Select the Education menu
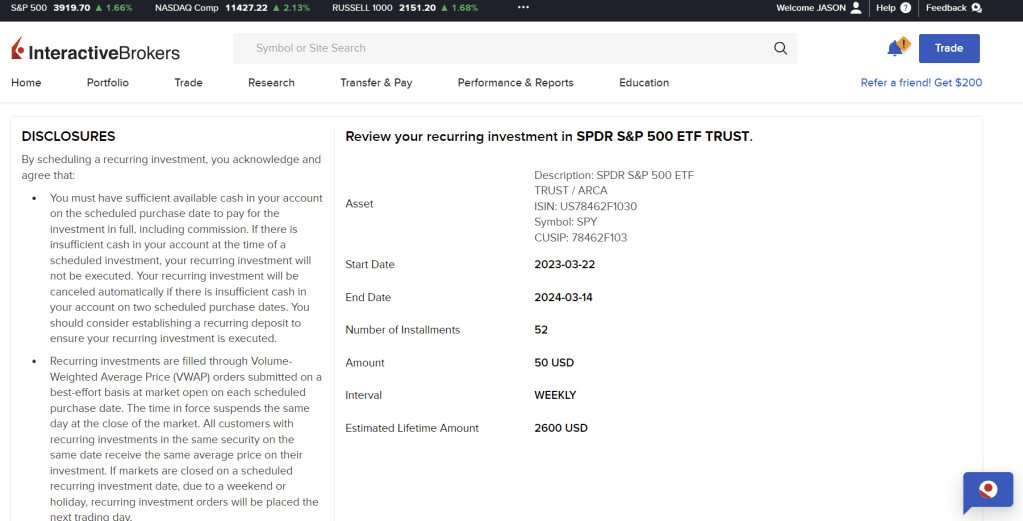Image resolution: width=1023 pixels, height=521 pixels. click(644, 83)
